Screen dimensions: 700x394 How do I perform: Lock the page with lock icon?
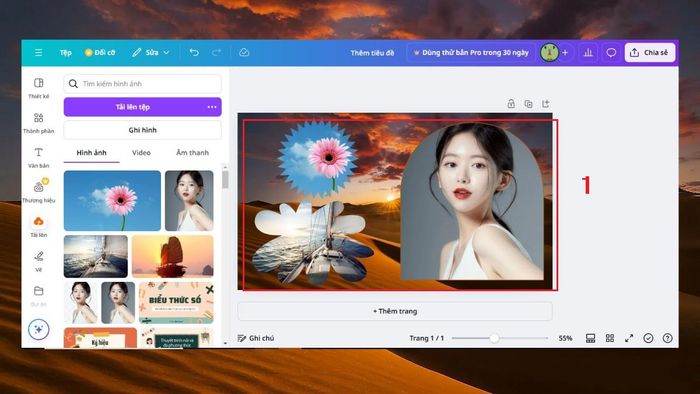pos(511,104)
